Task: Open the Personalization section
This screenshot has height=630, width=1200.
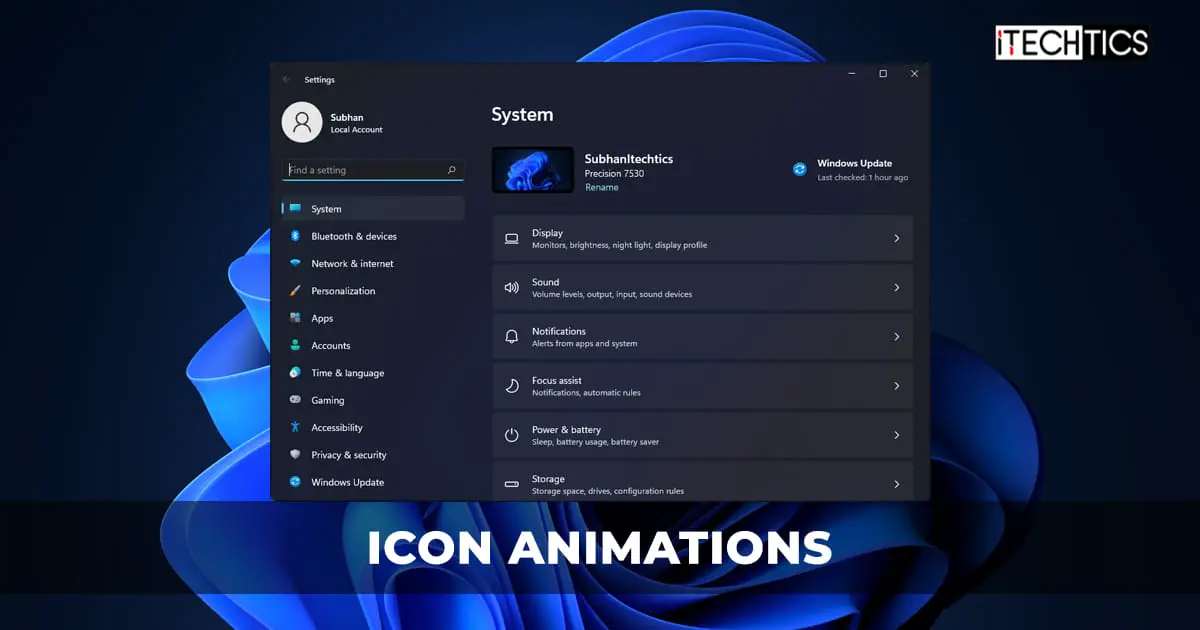Action: point(373,291)
